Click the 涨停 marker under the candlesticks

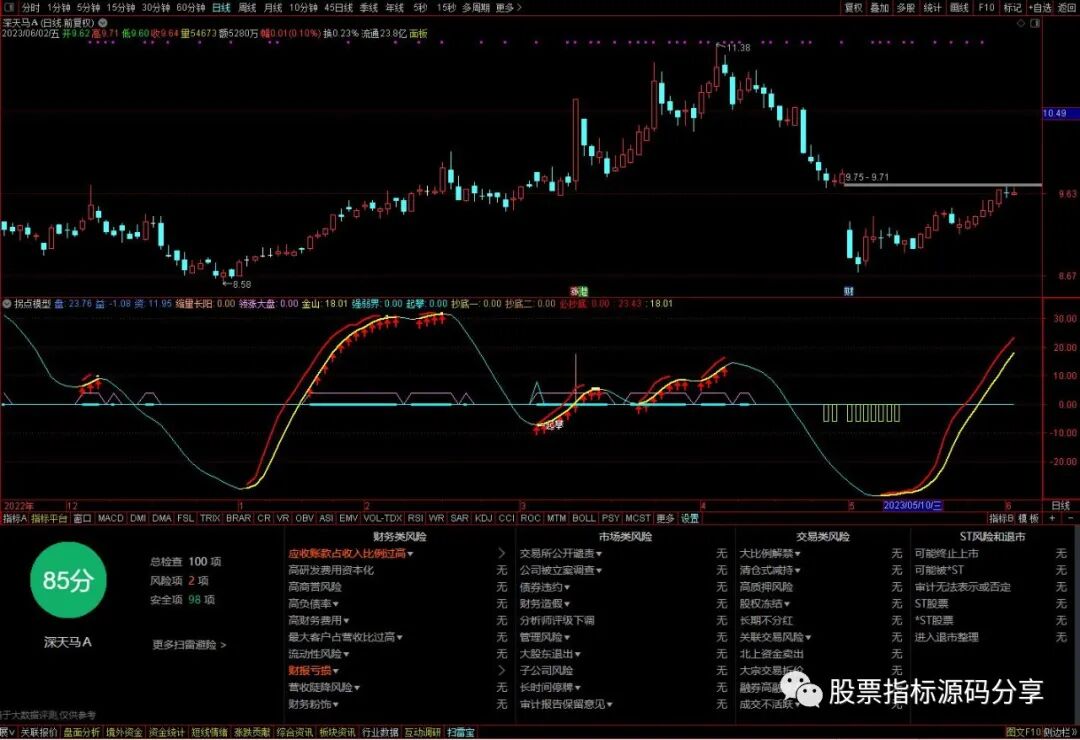tap(579, 291)
